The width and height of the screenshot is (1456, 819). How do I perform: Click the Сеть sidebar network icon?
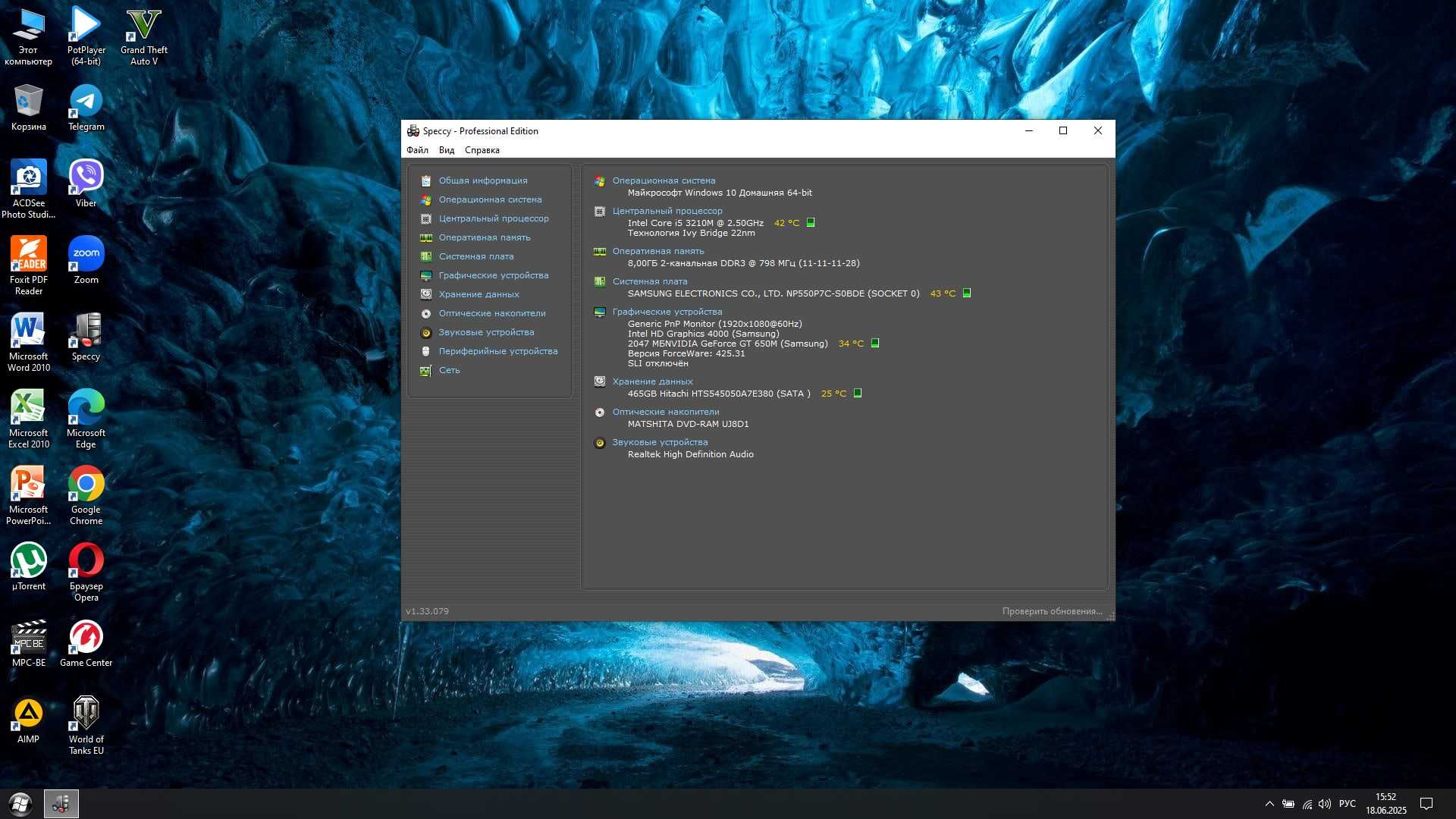click(x=426, y=370)
